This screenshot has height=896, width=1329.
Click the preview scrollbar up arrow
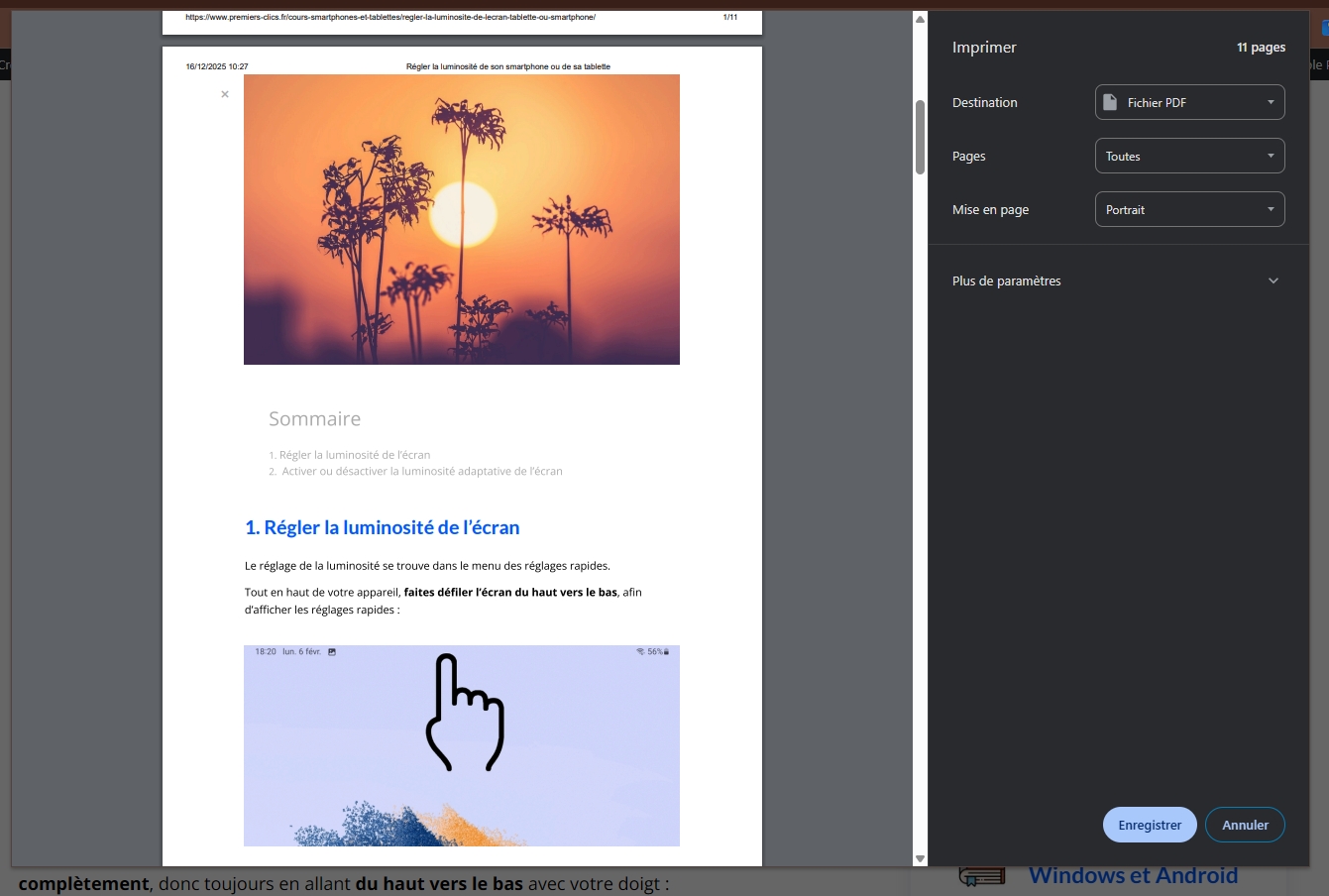920,19
